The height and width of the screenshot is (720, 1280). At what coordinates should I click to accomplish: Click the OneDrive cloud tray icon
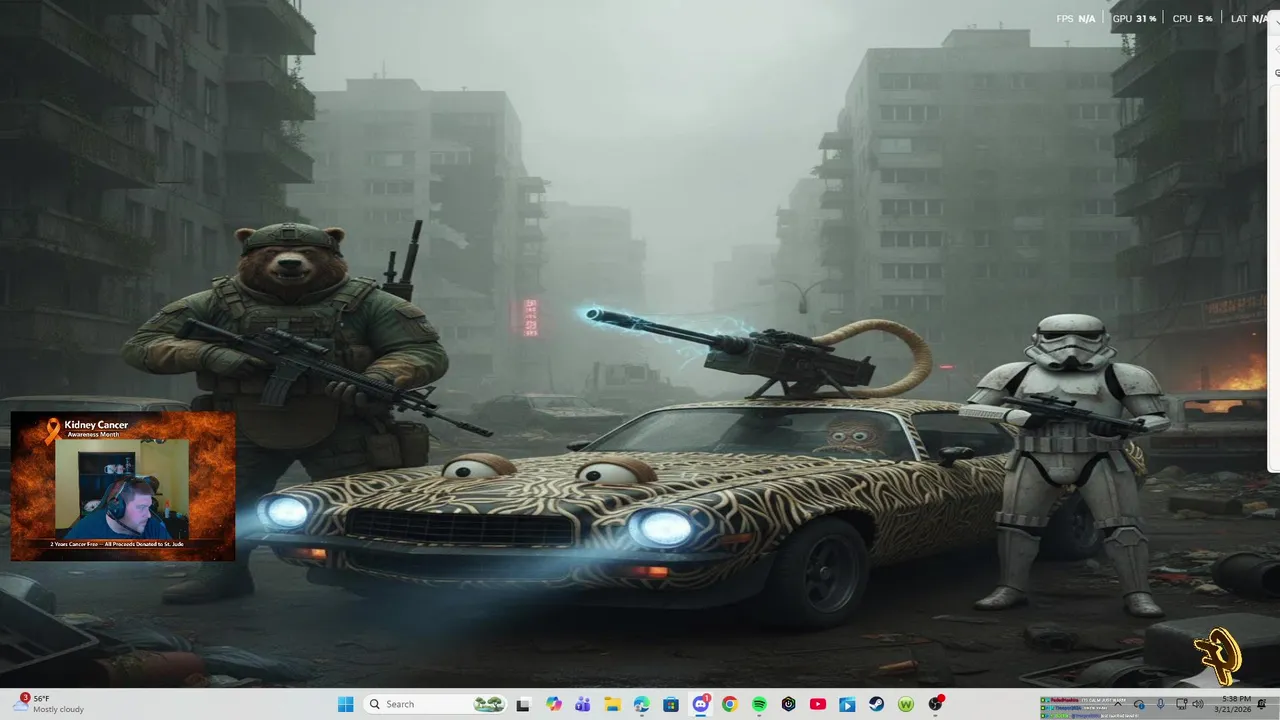point(1139,704)
